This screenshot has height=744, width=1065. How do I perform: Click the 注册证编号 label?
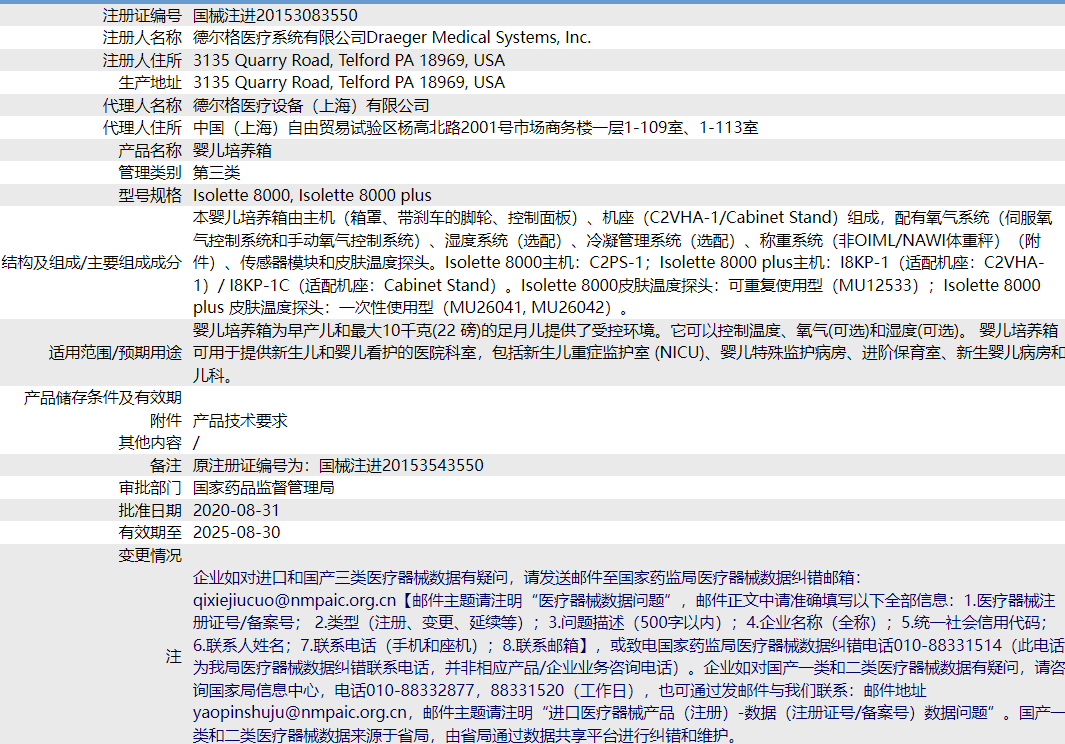142,15
